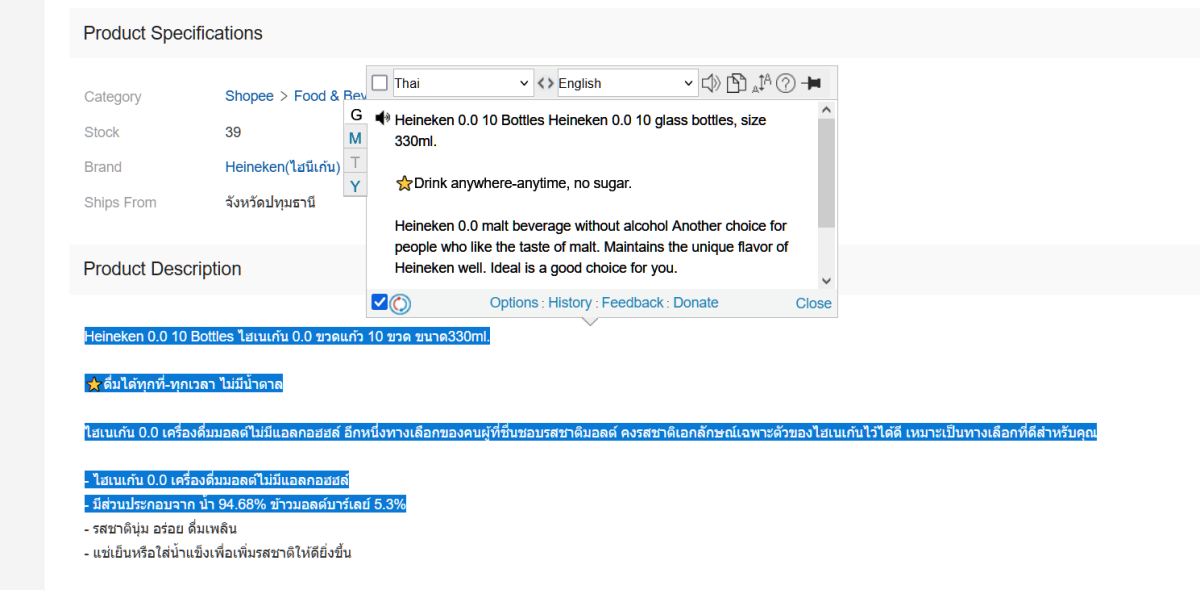Click the circular translator logo icon
Image resolution: width=1200 pixels, height=590 pixels.
coord(401,303)
